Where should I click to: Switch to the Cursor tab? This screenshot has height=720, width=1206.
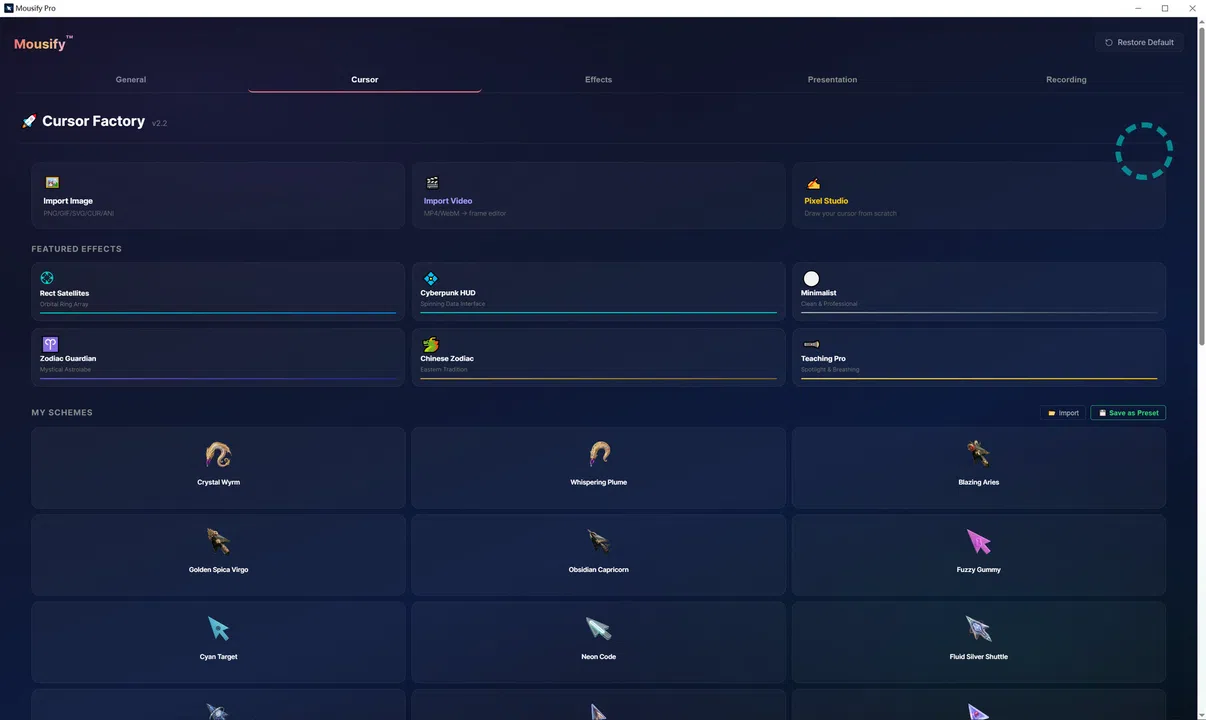tap(365, 80)
